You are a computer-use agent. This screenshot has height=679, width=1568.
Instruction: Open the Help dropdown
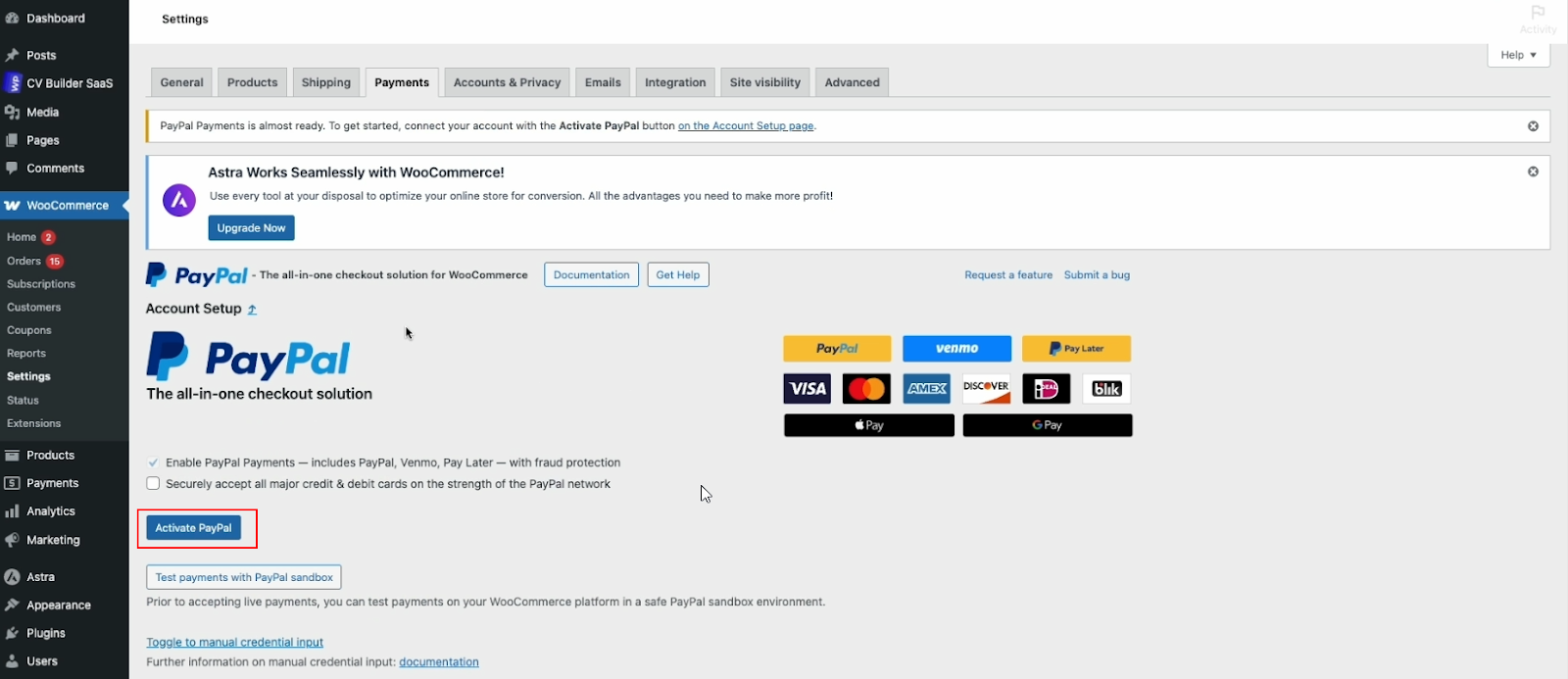click(1519, 55)
